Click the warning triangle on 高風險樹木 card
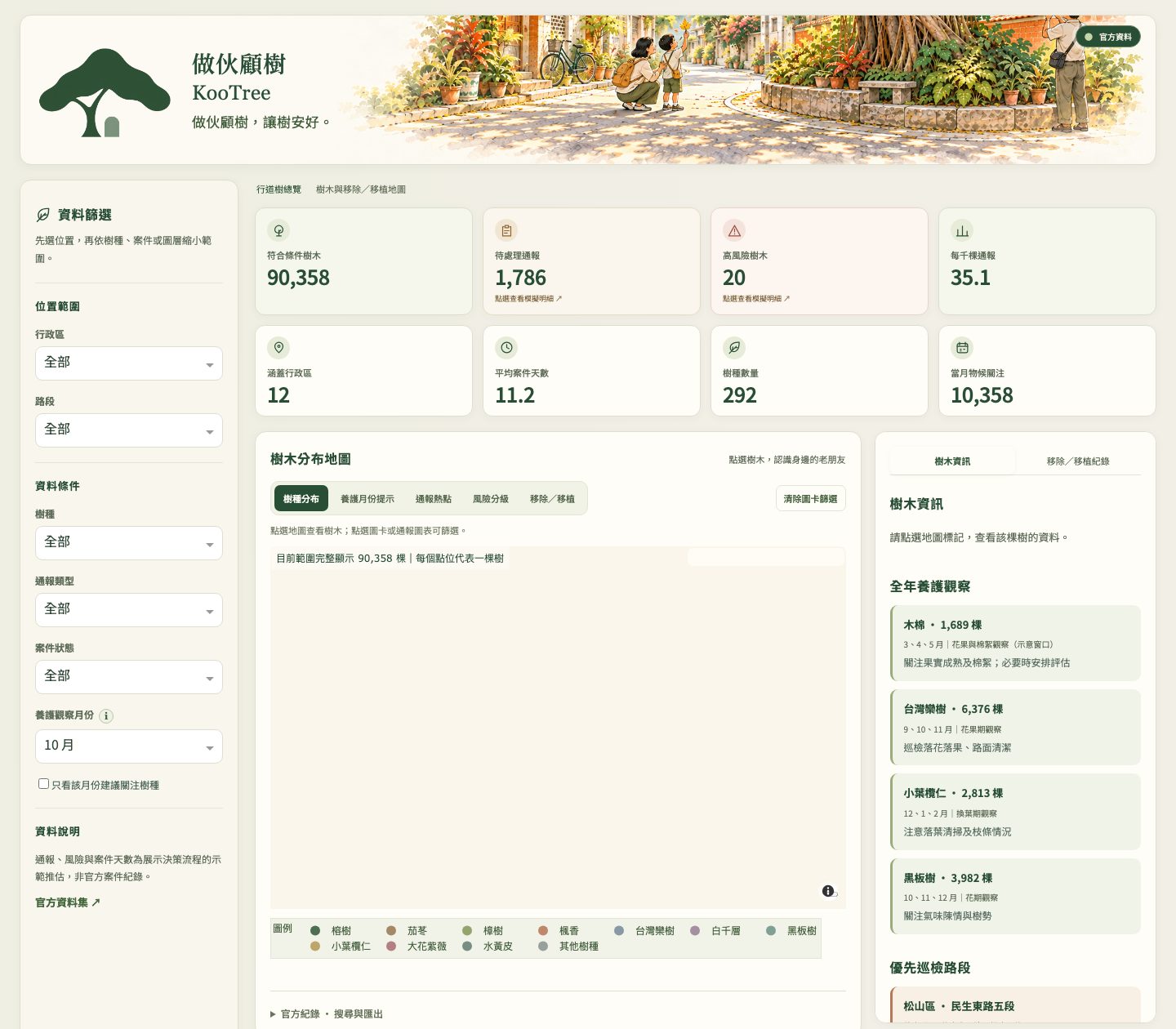 734,230
